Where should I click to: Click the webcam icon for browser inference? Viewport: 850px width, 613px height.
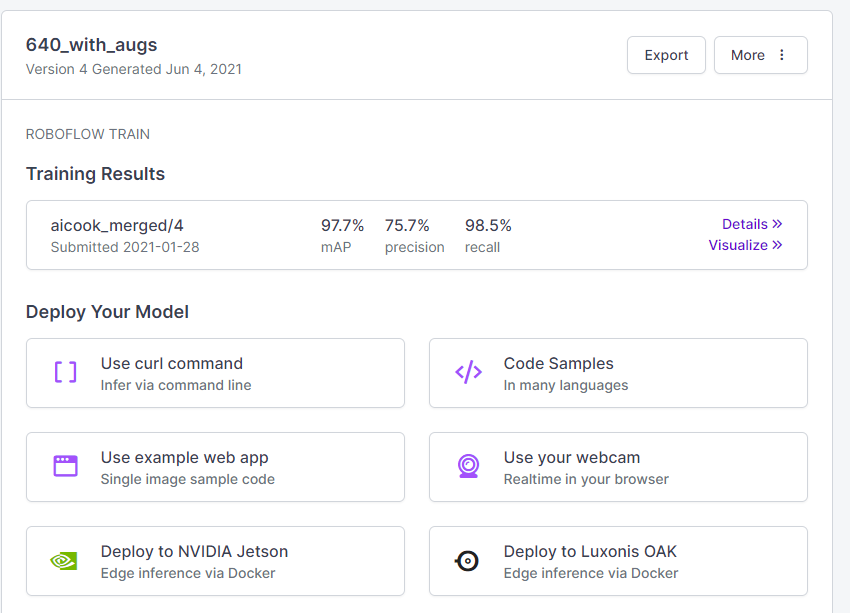[x=468, y=466]
